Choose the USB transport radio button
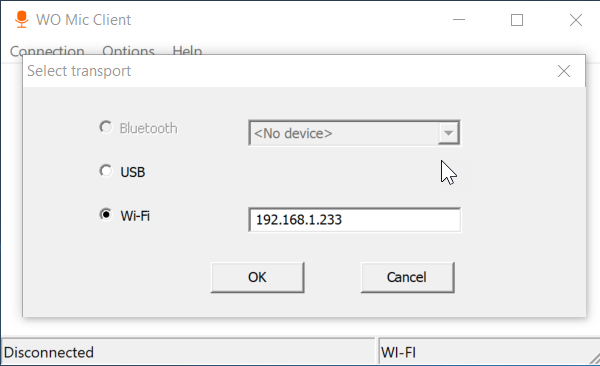The height and width of the screenshot is (366, 600). [x=106, y=171]
